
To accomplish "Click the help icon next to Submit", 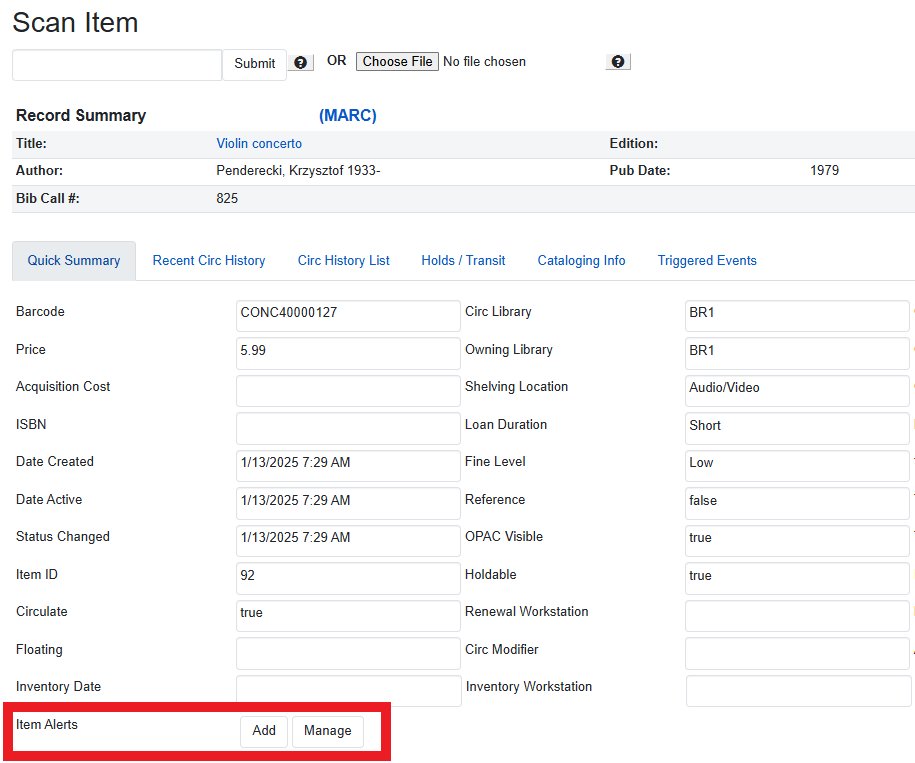I will [300, 62].
